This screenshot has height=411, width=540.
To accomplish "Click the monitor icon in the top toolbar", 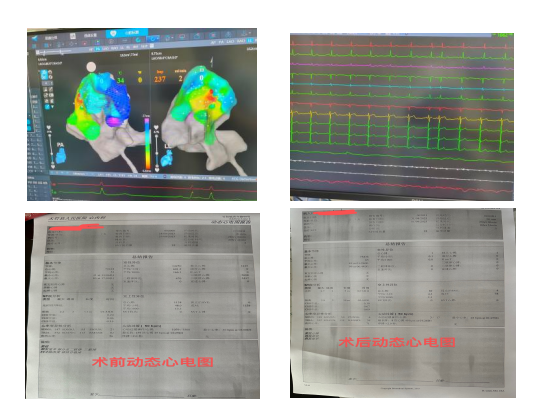I will coord(182,37).
